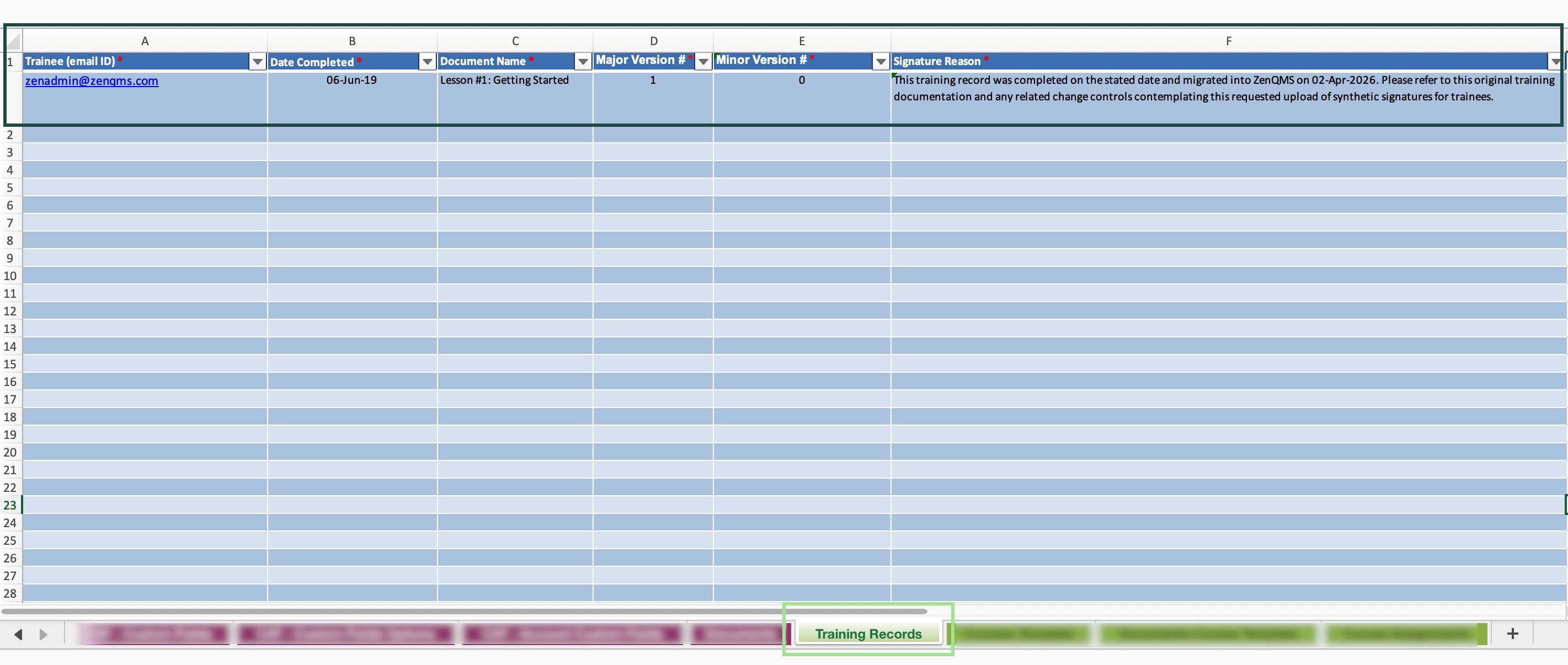Select row 25 header
Image resolution: width=1568 pixels, height=665 pixels.
coord(10,540)
